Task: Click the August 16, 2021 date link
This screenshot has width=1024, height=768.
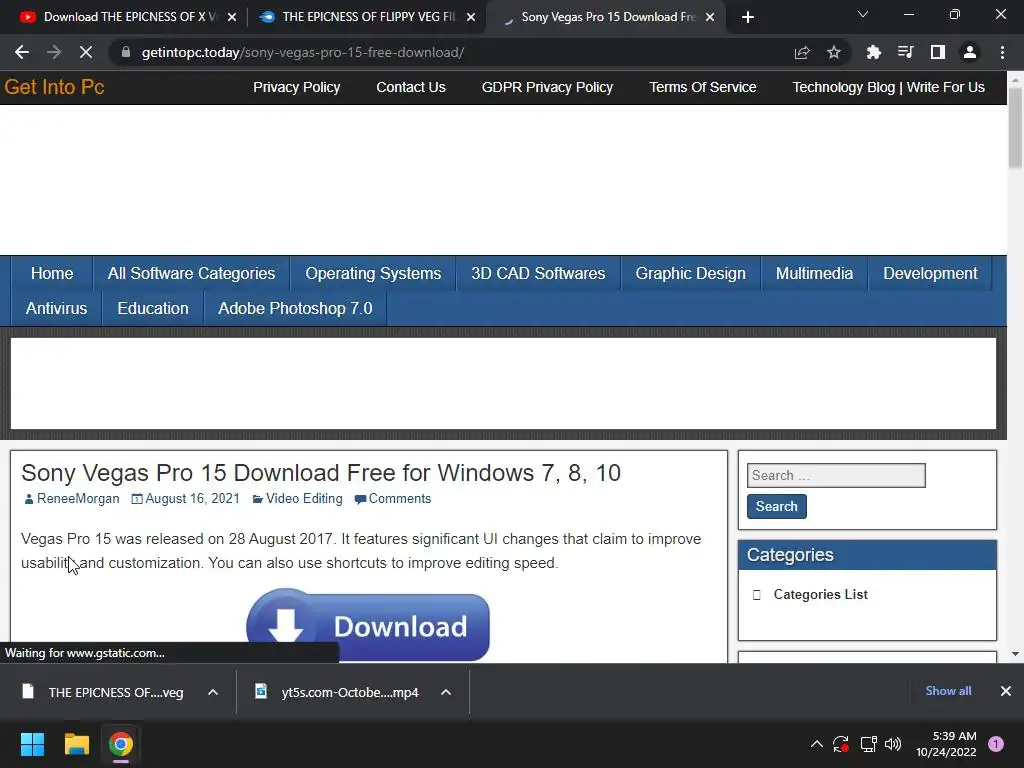Action: pyautogui.click(x=192, y=498)
